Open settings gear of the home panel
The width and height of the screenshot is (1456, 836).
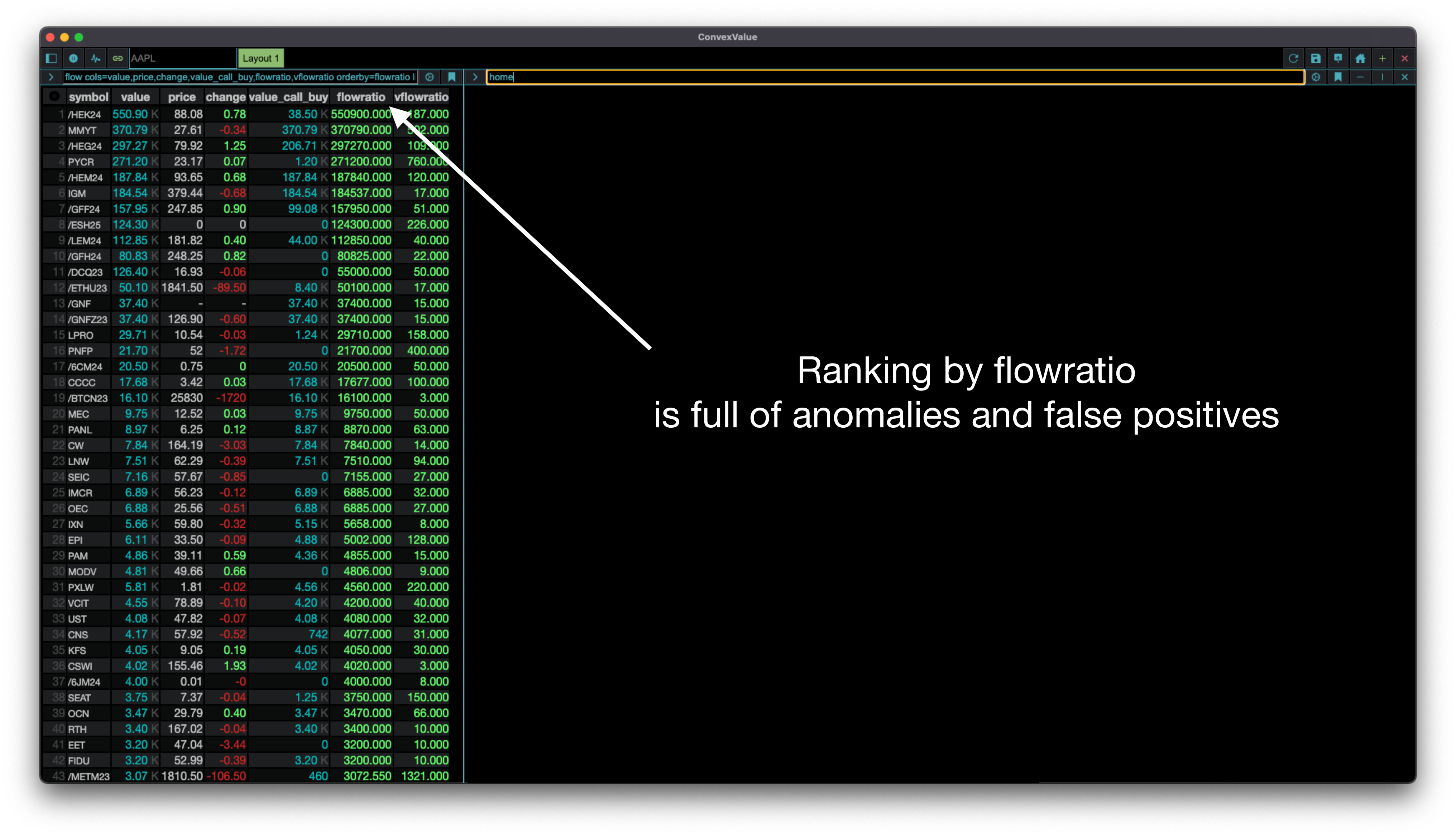(1316, 77)
